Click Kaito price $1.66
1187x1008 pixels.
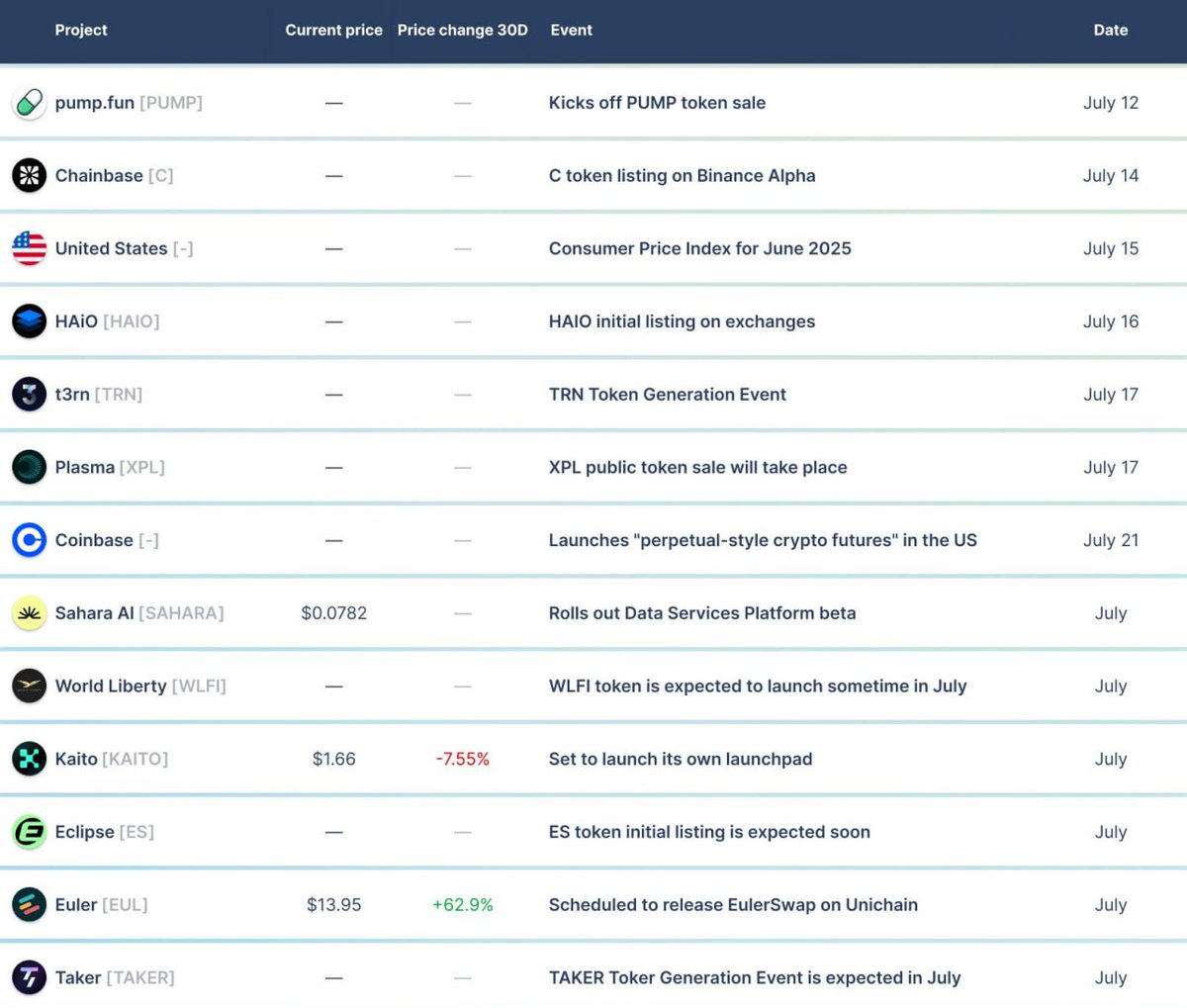click(333, 759)
